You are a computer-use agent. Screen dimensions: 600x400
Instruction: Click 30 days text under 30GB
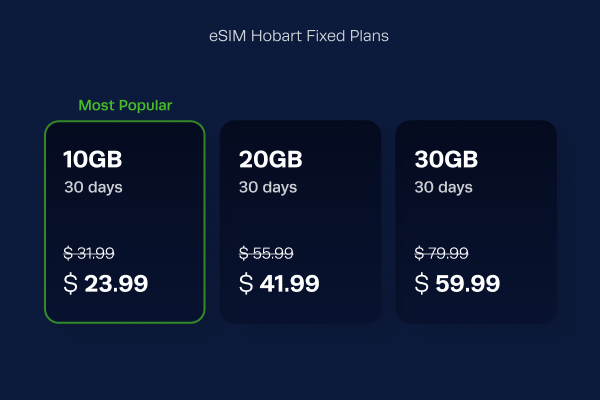click(443, 188)
